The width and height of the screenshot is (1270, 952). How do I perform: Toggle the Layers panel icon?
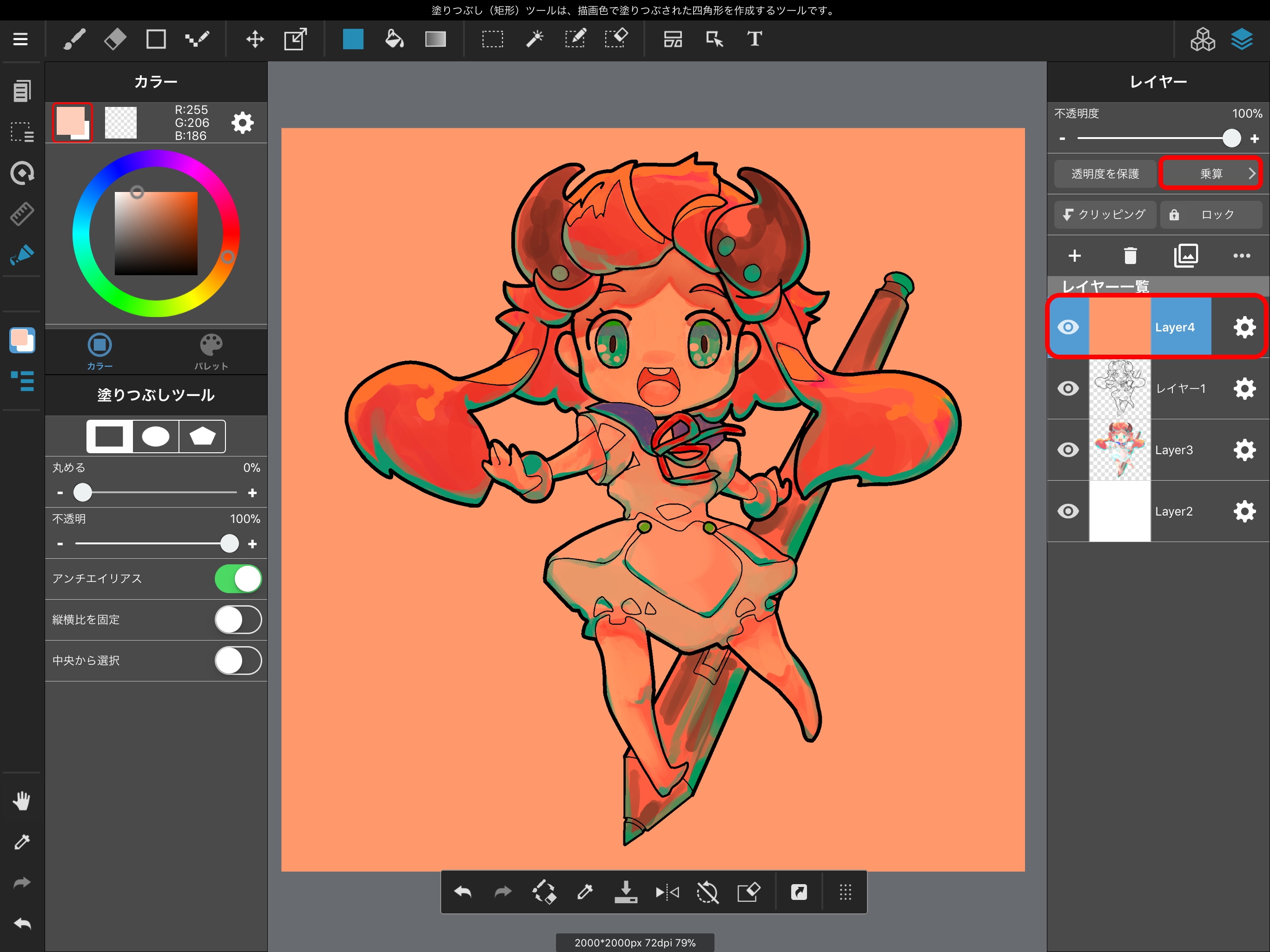tap(1242, 39)
